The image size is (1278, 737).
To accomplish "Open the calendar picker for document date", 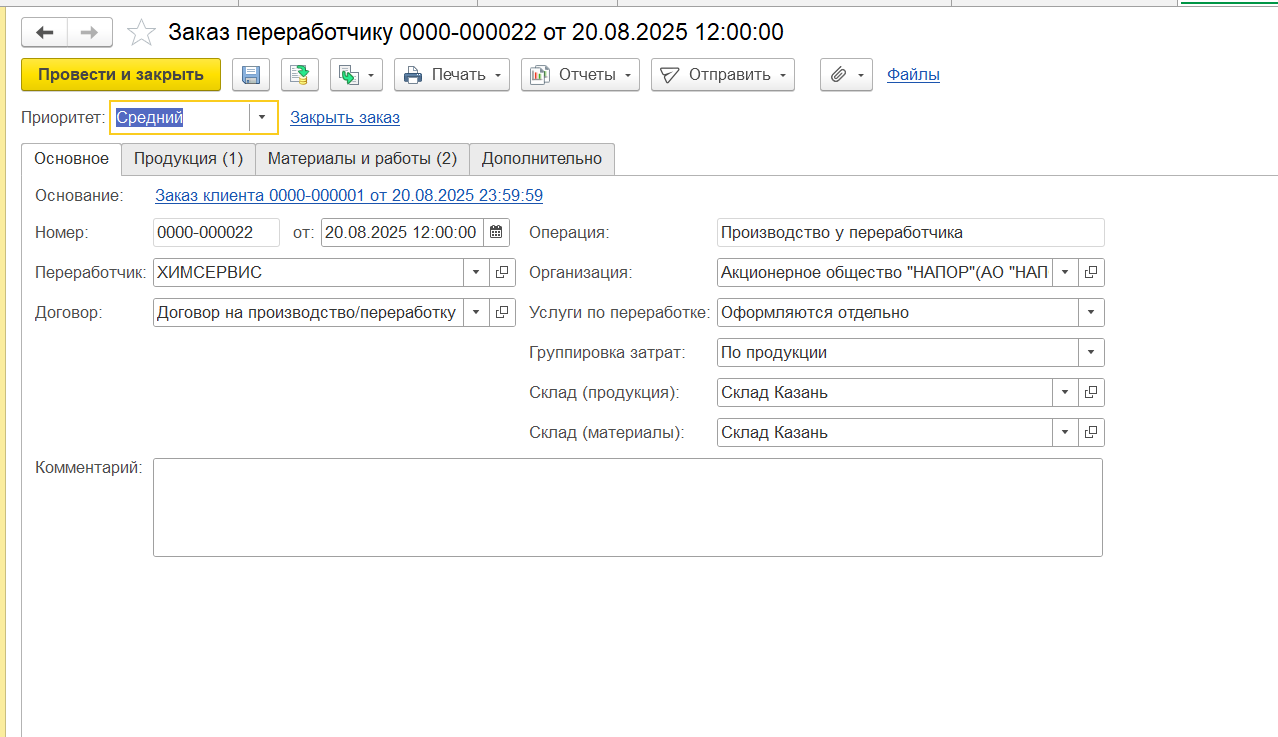I will (496, 233).
